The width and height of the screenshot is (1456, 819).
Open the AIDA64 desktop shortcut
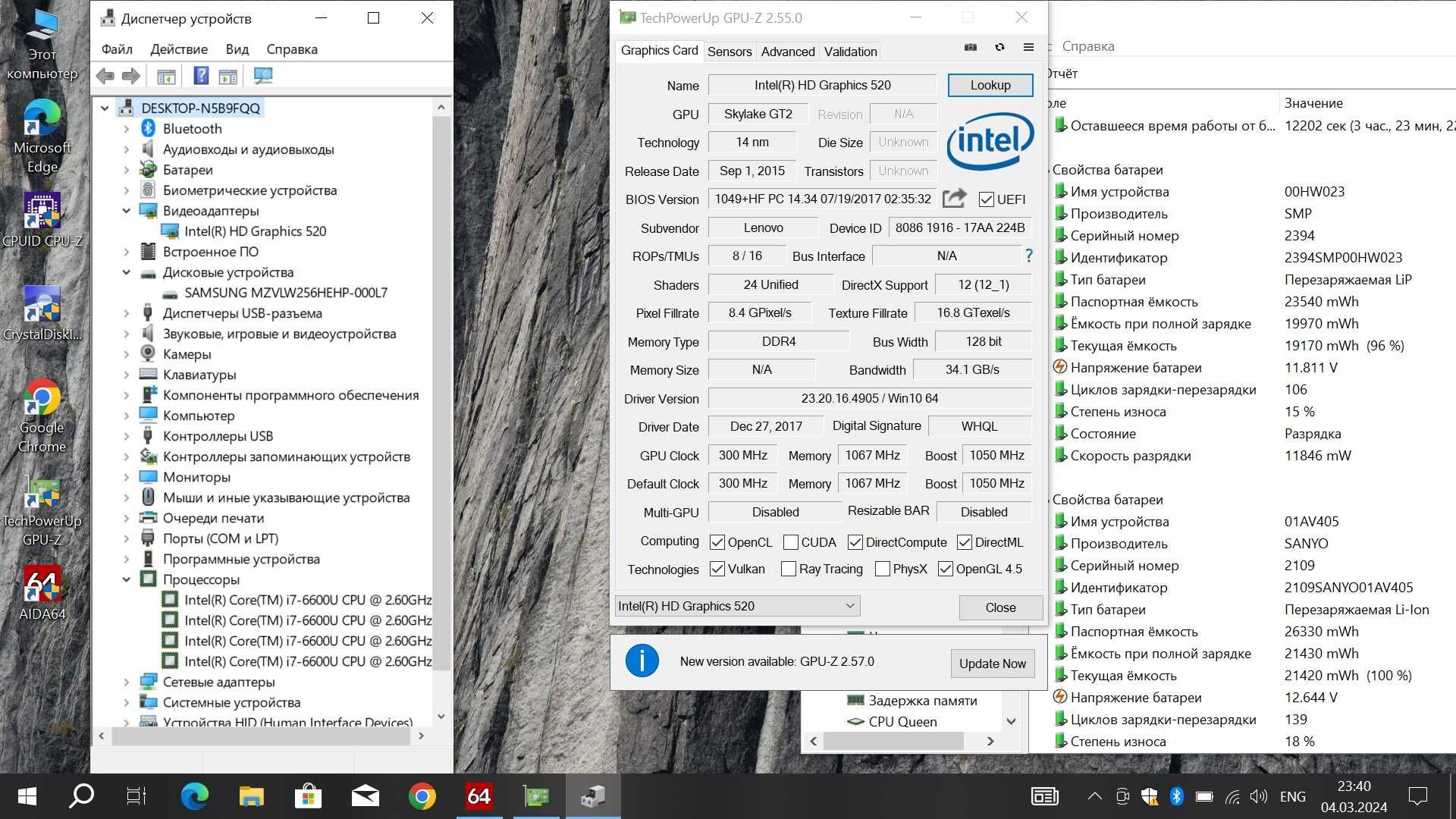tap(42, 593)
